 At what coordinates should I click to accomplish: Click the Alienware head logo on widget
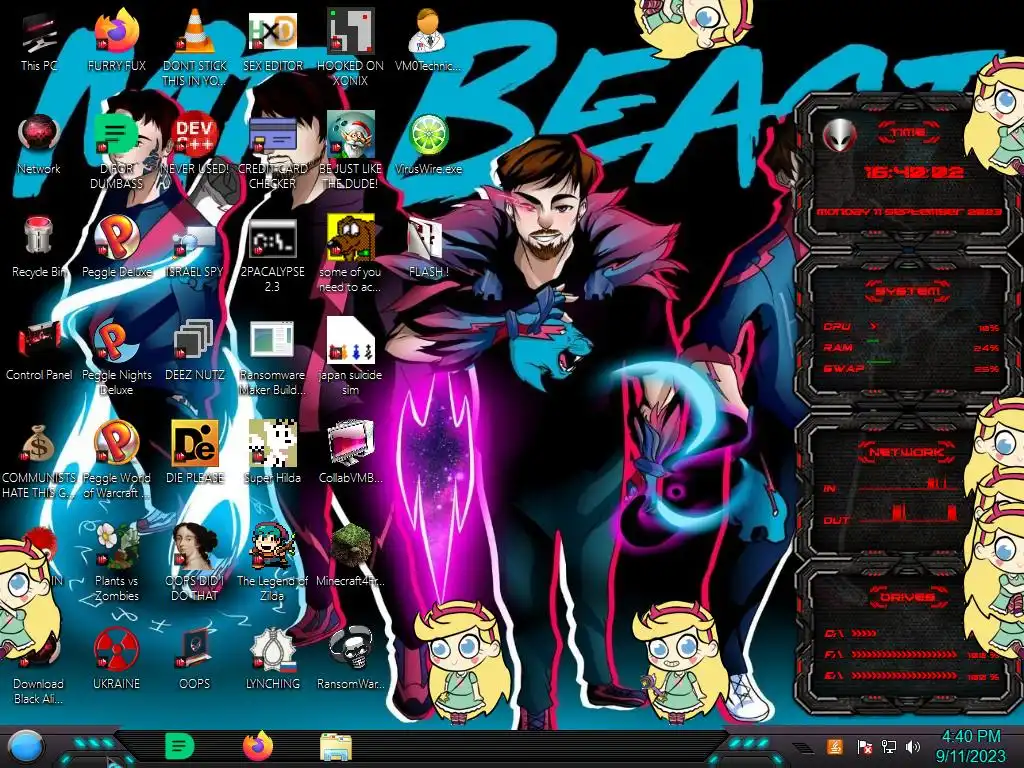[839, 135]
